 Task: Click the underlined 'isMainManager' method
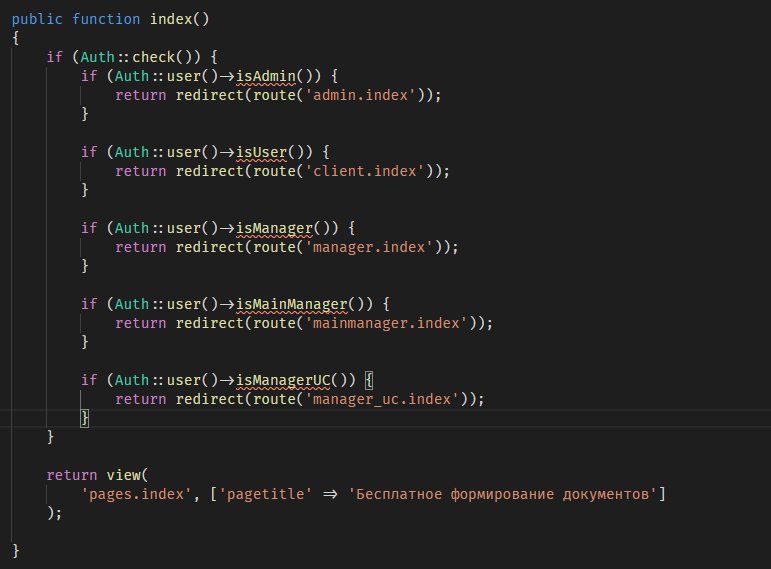pos(292,304)
